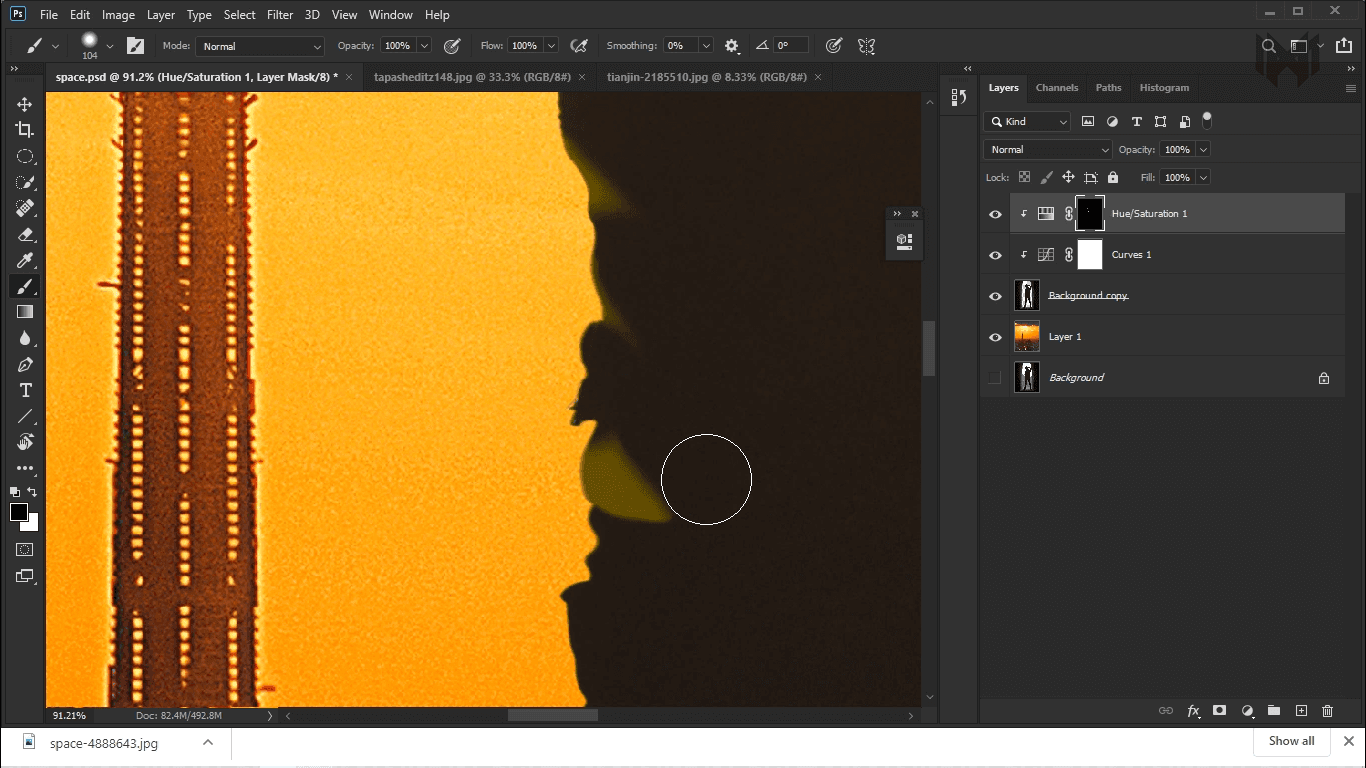The height and width of the screenshot is (768, 1366).
Task: Delete layer trash icon
Action: click(x=1328, y=711)
